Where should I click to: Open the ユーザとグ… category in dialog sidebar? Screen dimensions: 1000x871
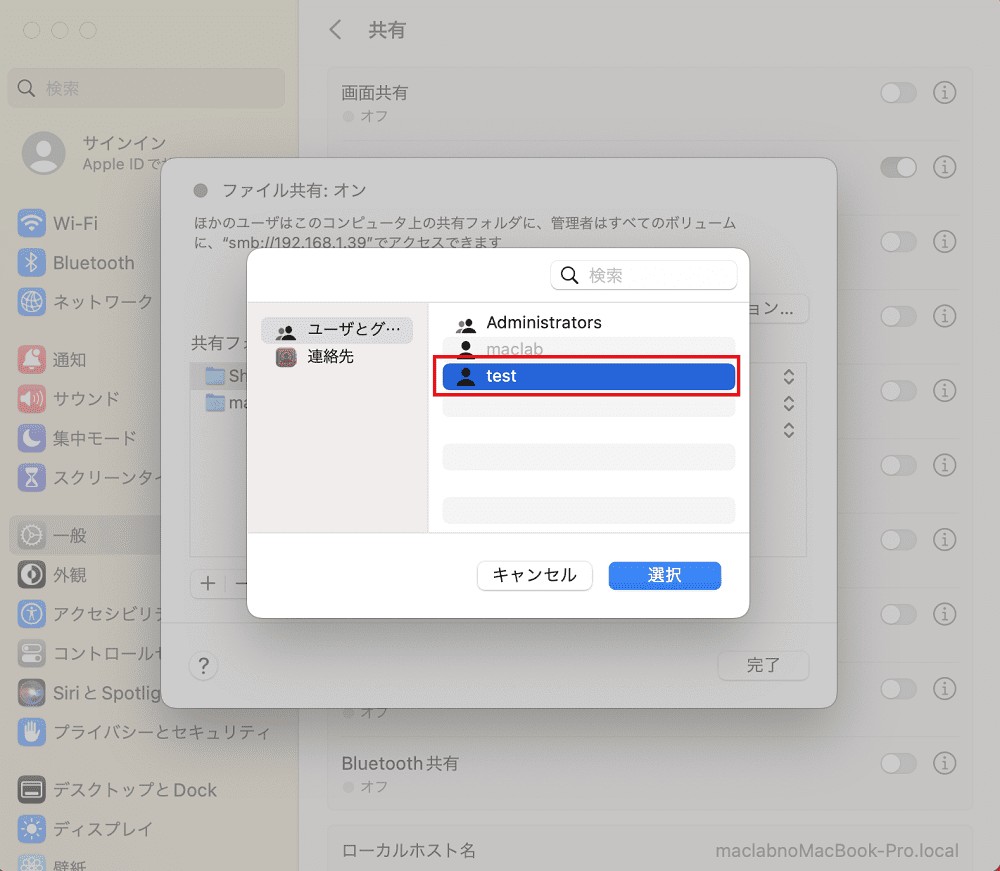[x=337, y=330]
